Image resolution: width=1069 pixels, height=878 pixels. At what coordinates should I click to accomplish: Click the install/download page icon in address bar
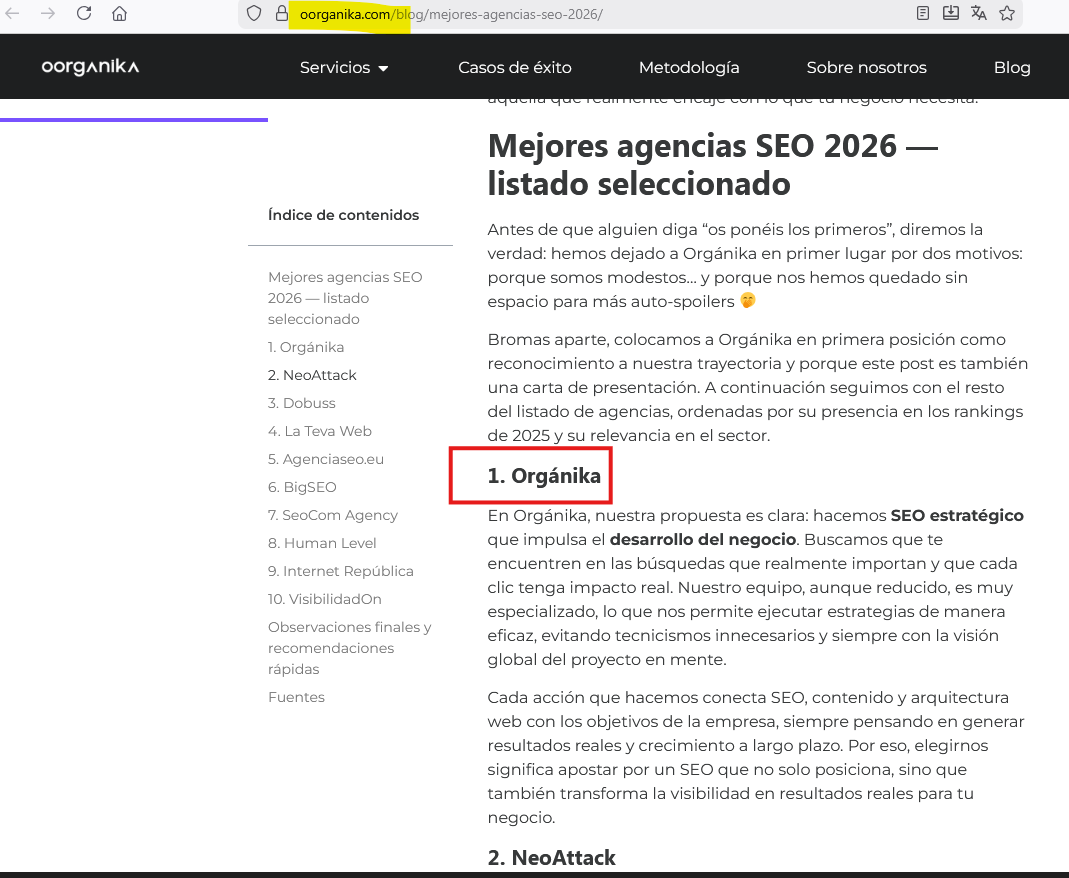click(951, 14)
